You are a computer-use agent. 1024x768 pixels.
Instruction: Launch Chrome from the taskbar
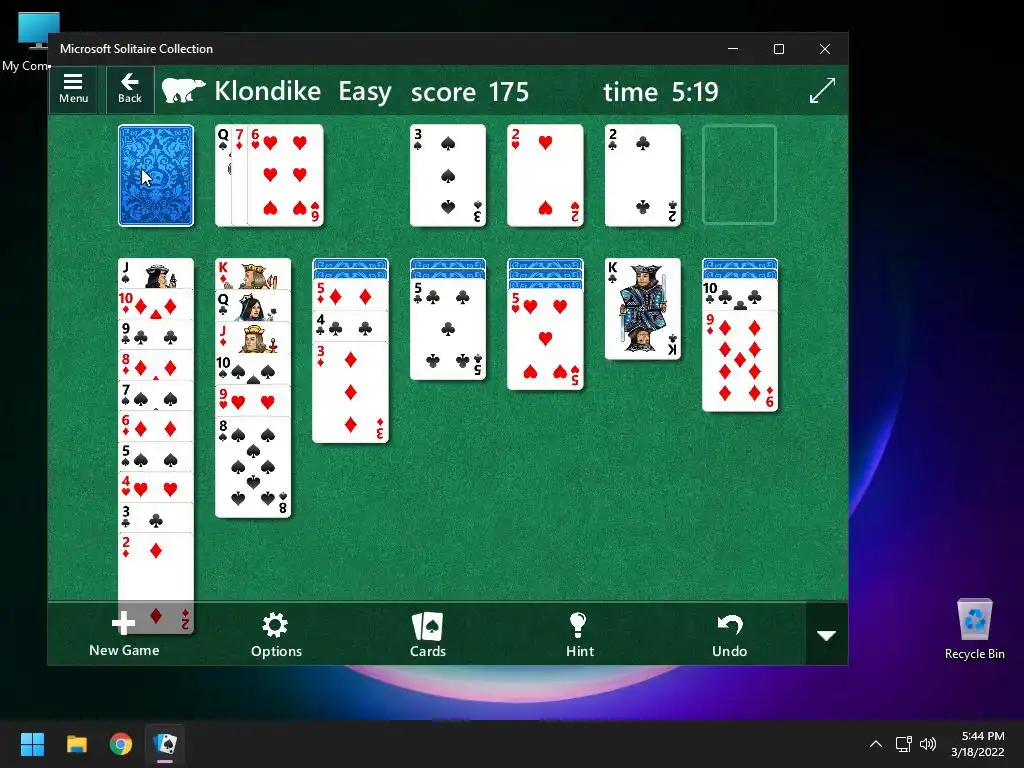point(121,744)
